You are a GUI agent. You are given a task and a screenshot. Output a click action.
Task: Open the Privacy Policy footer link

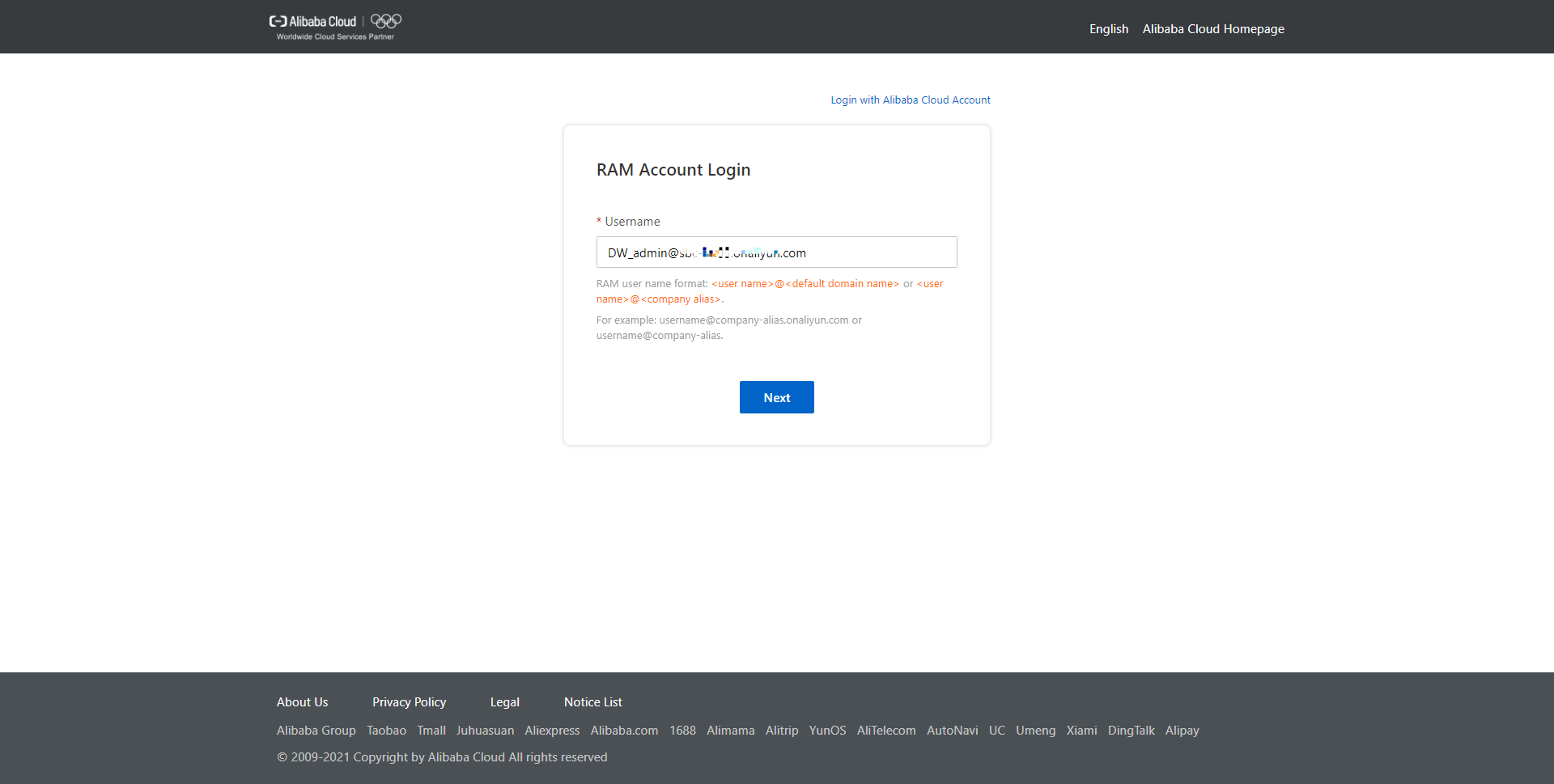409,702
